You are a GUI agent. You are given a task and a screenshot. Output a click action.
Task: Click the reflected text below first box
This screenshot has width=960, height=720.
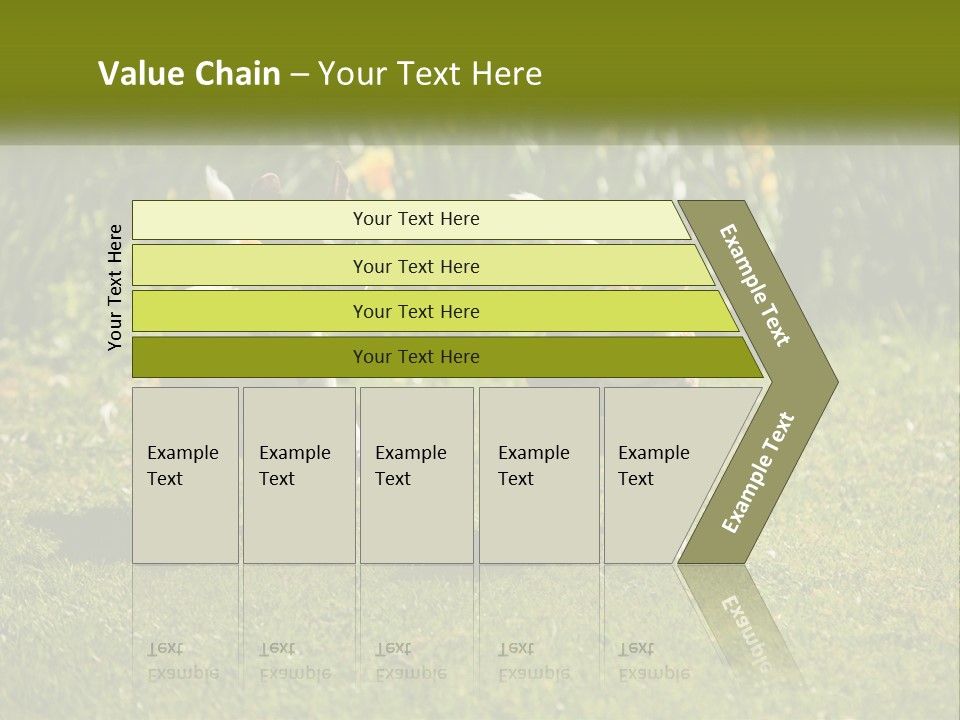[x=182, y=661]
